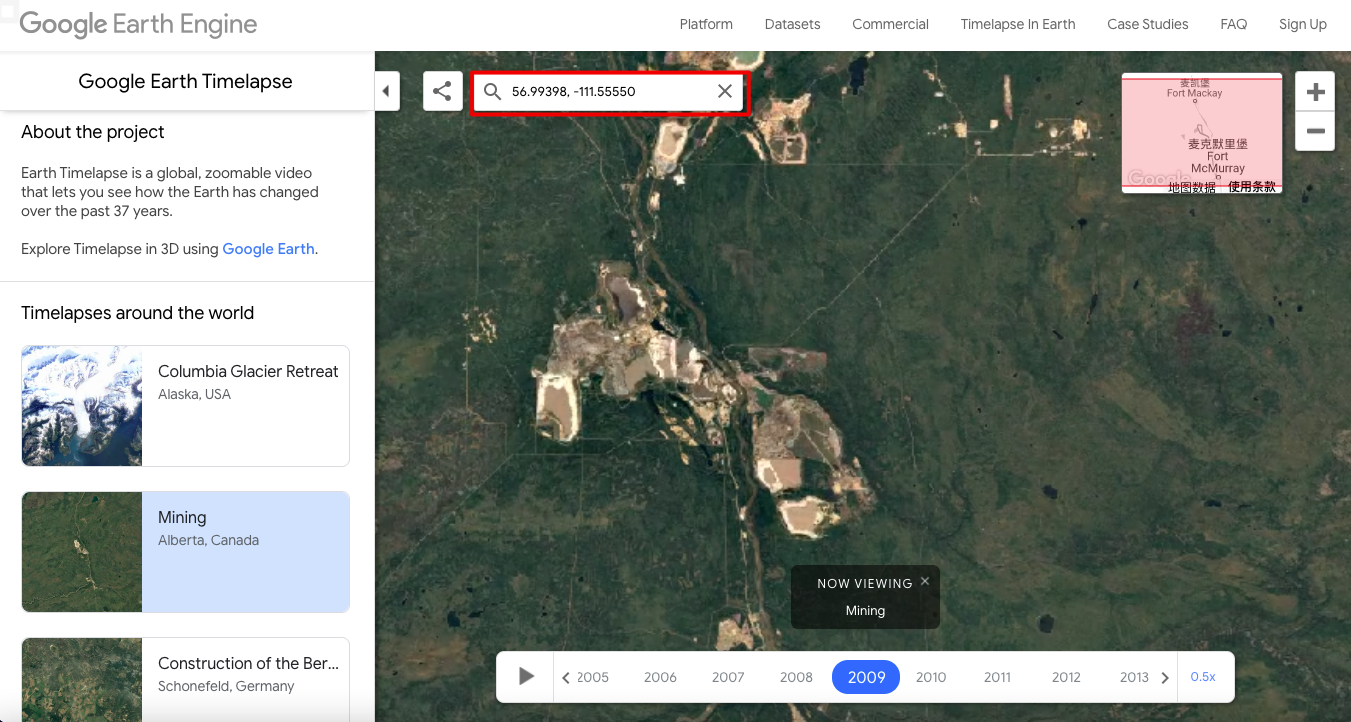
Task: Zoom out using the minus icon
Action: pos(1314,131)
